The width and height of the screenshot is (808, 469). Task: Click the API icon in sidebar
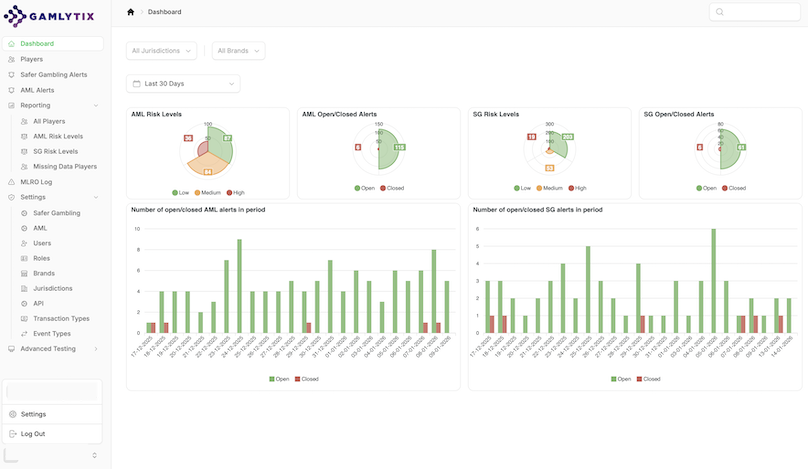click(23, 303)
